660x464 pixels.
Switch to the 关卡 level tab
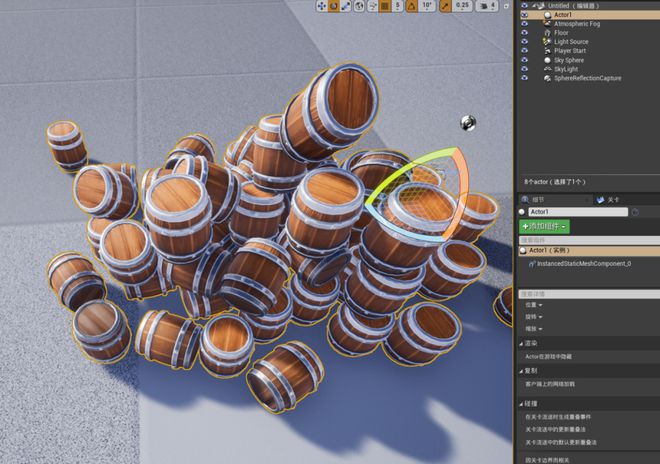click(x=607, y=200)
